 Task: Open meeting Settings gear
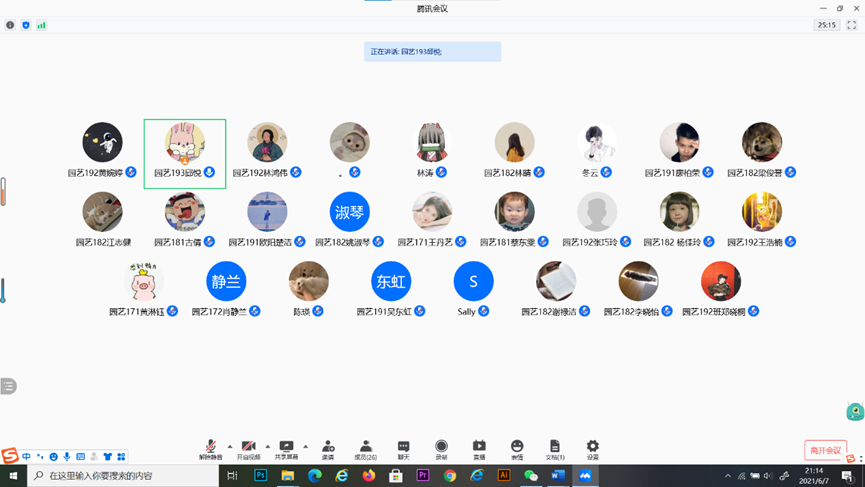coord(593,447)
